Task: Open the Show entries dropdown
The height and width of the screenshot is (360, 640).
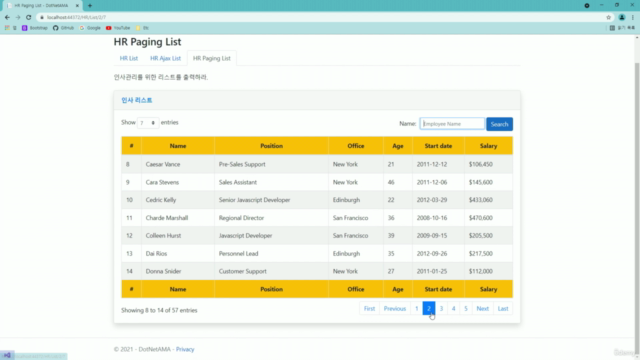Action: [x=148, y=122]
